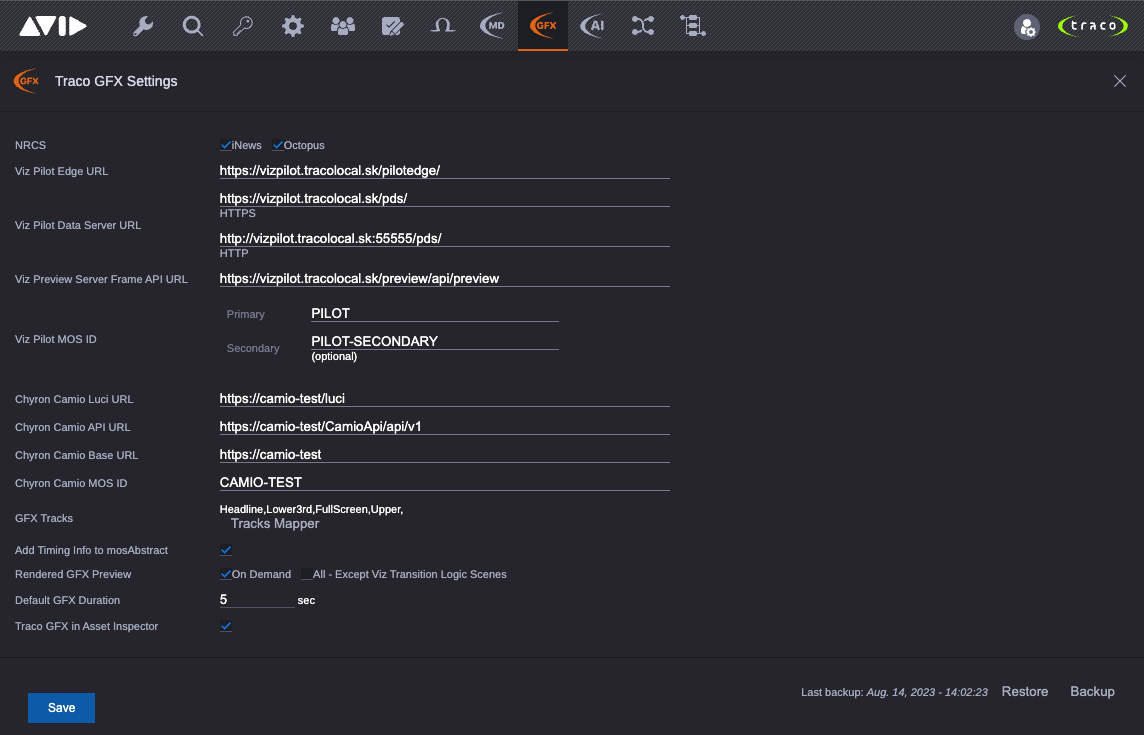The image size is (1144, 735).
Task: Disable the Octopus NRCS checkbox
Action: [x=277, y=144]
